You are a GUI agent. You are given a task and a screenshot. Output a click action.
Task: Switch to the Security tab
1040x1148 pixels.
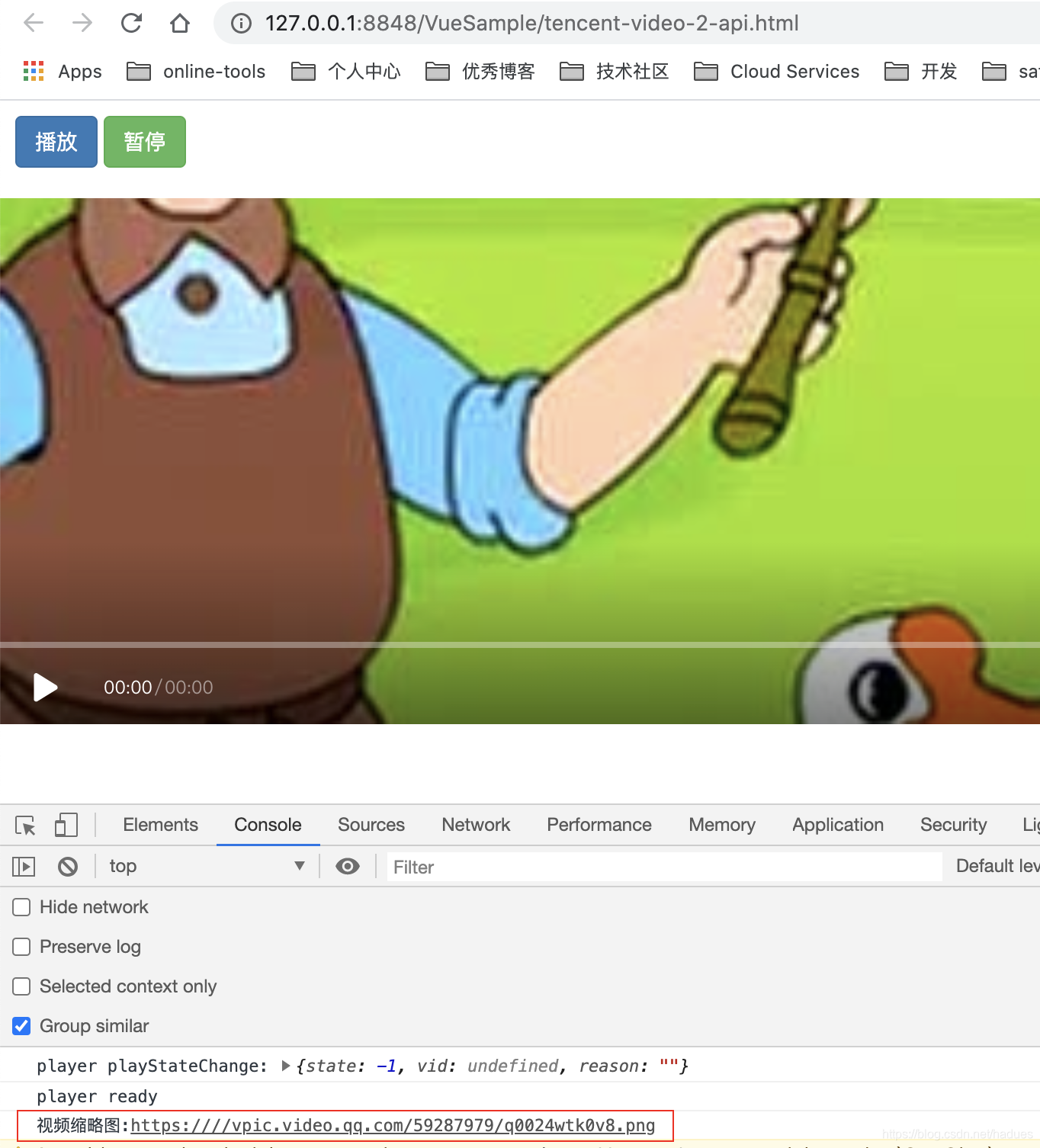tap(953, 825)
